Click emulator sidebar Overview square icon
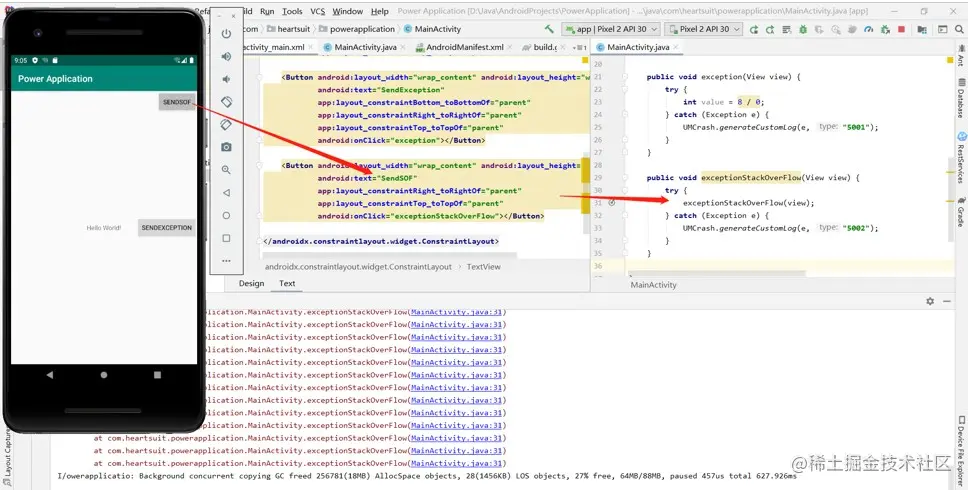This screenshot has height=490, width=968. [227, 238]
